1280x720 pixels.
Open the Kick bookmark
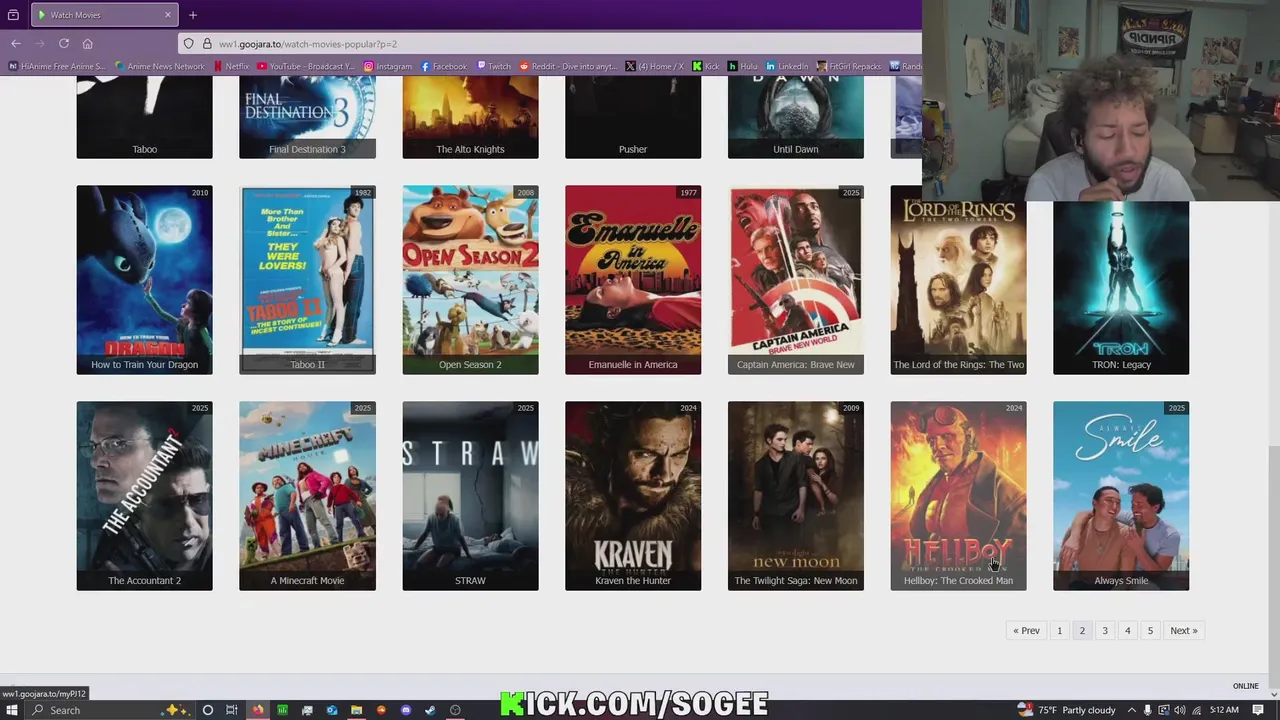(706, 66)
